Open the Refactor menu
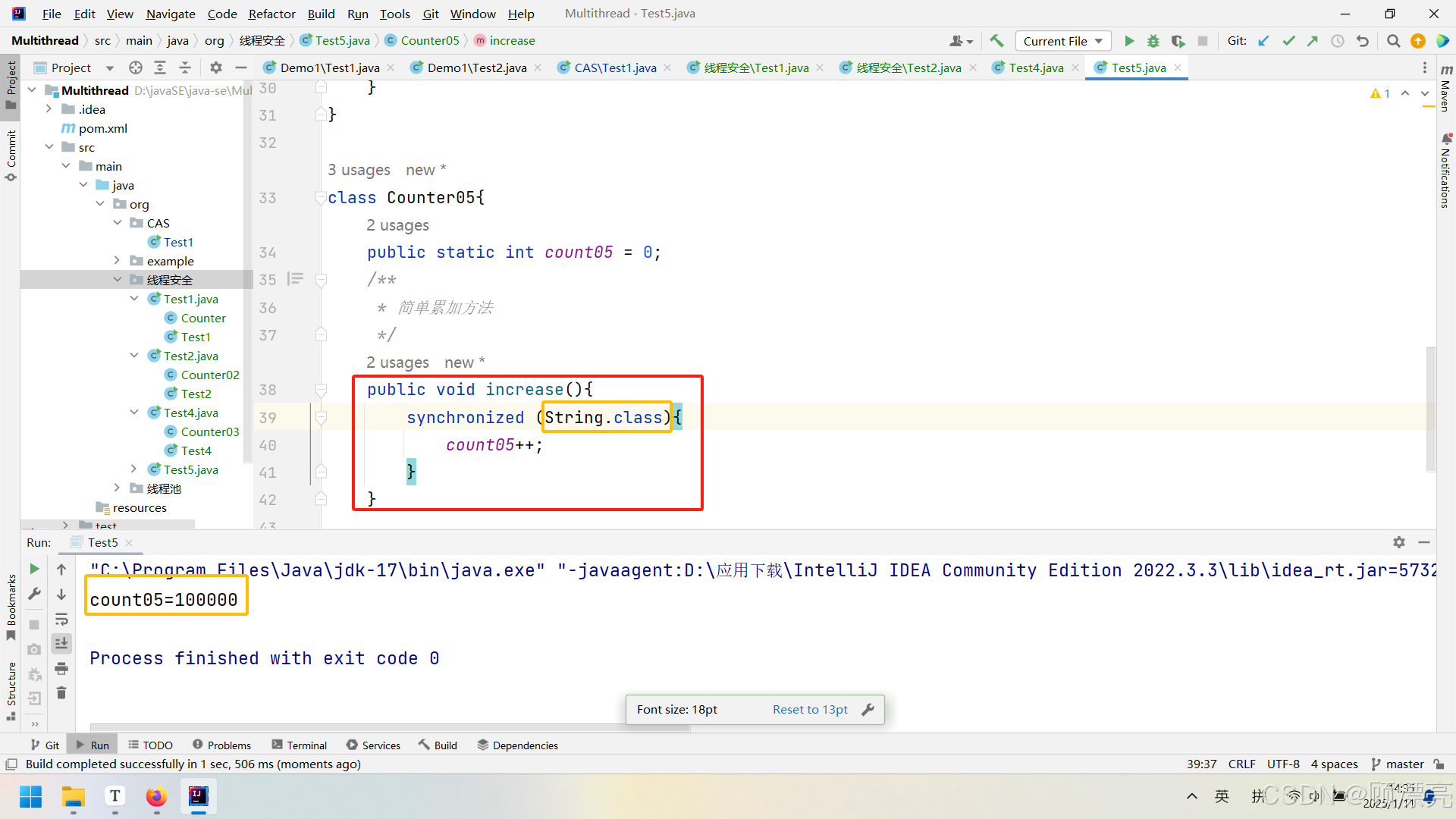 271,14
